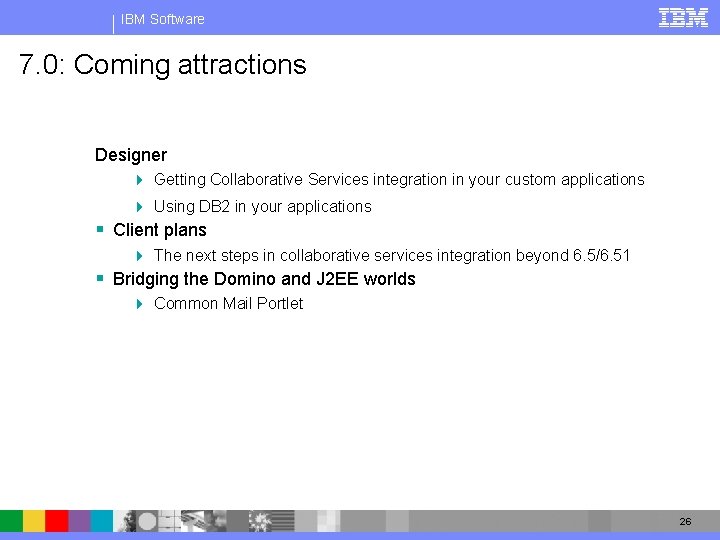Click arrow bullet before 'Using DB2'
Image resolution: width=720 pixels, height=540 pixels.
pyautogui.click(x=140, y=207)
